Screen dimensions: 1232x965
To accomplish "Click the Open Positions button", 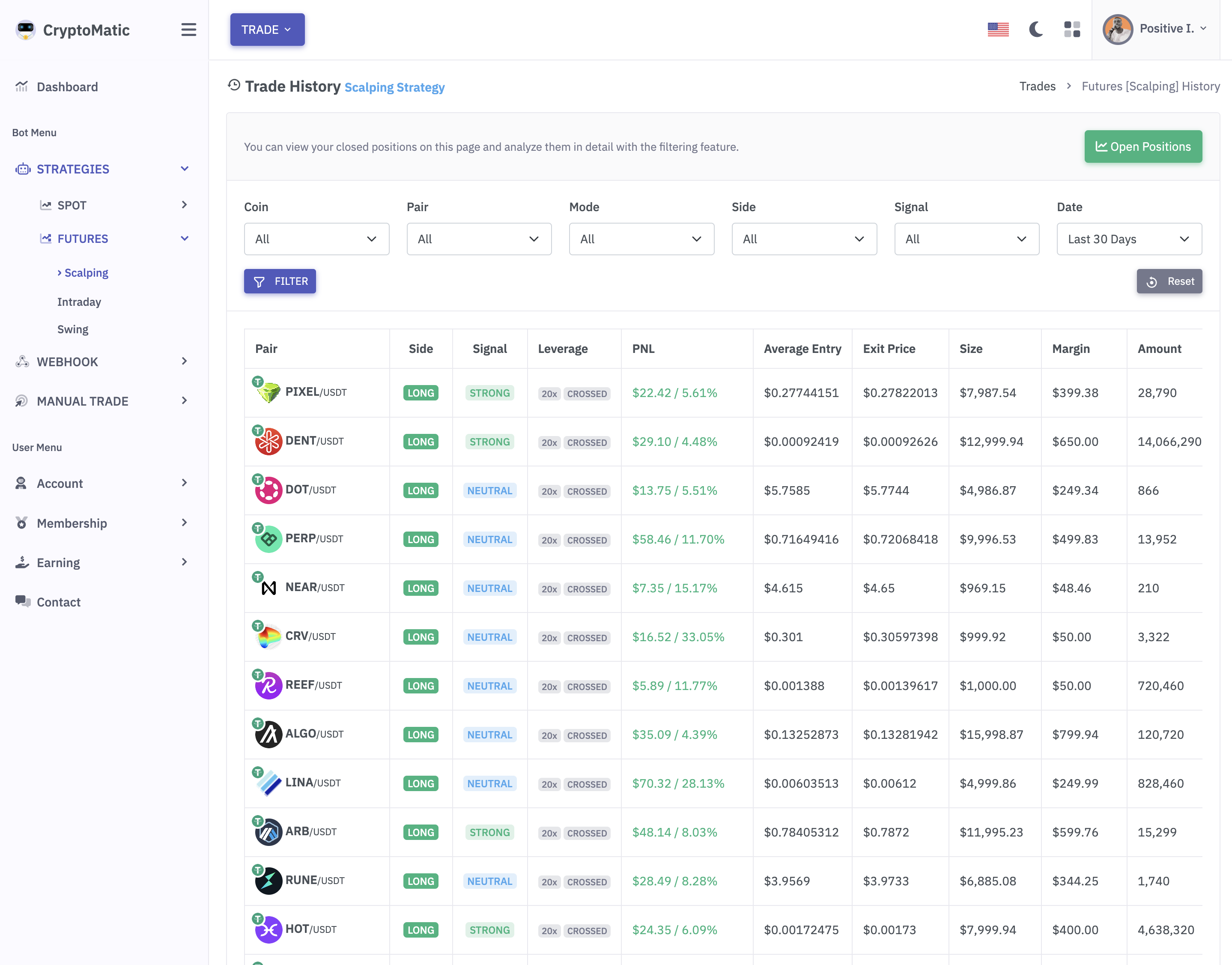I will tap(1143, 147).
